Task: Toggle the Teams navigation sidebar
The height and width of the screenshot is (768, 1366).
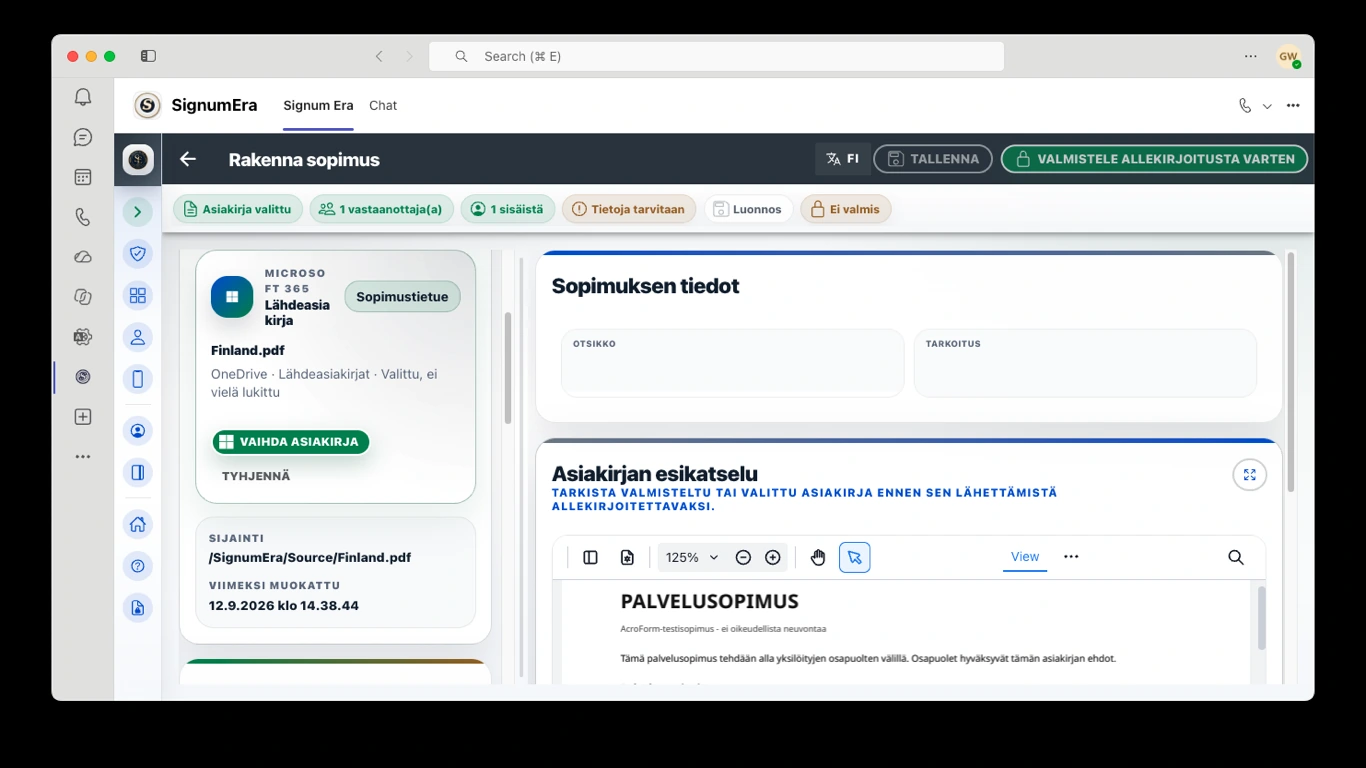Action: point(148,56)
